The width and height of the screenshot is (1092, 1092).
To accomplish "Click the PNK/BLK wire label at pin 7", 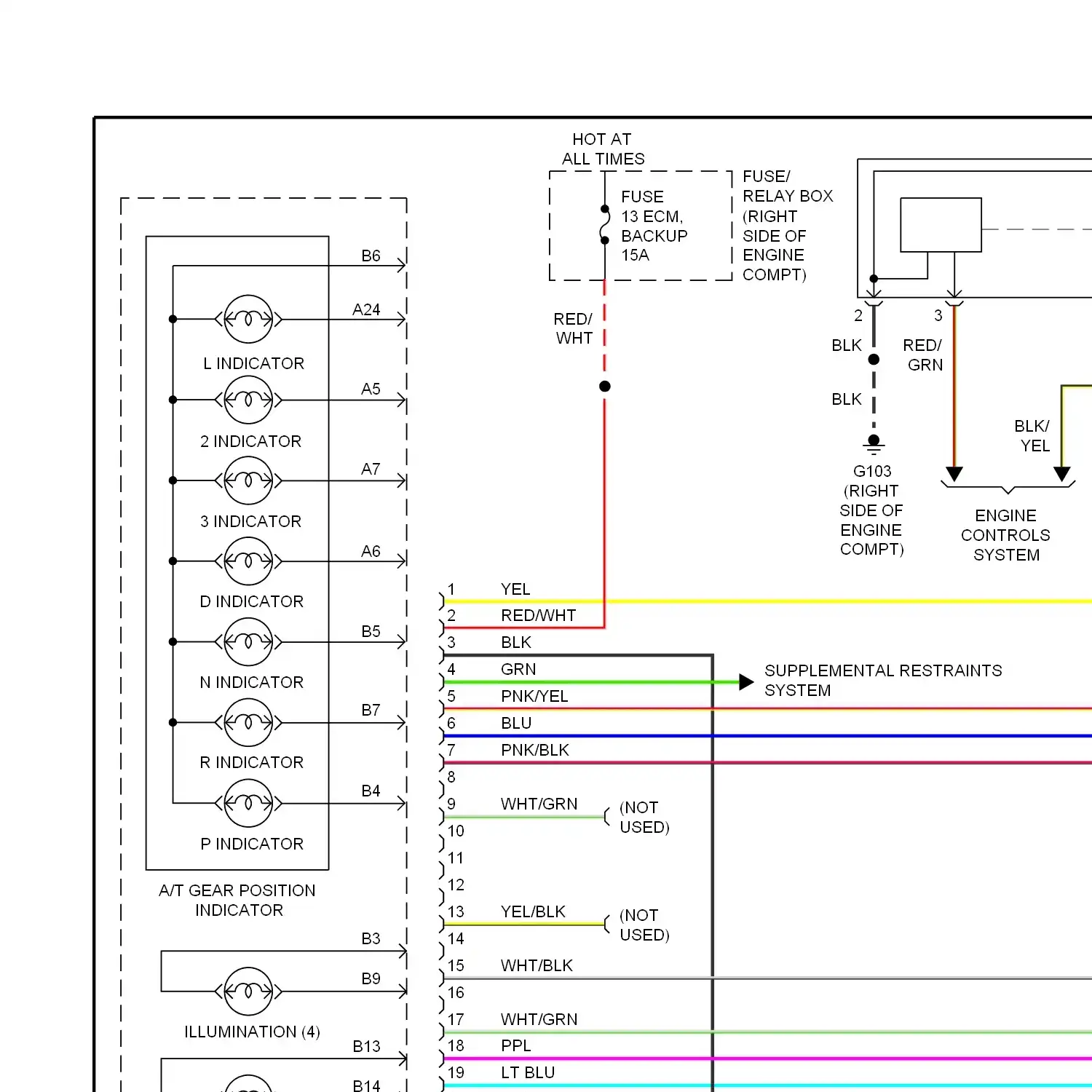I will pos(534,750).
